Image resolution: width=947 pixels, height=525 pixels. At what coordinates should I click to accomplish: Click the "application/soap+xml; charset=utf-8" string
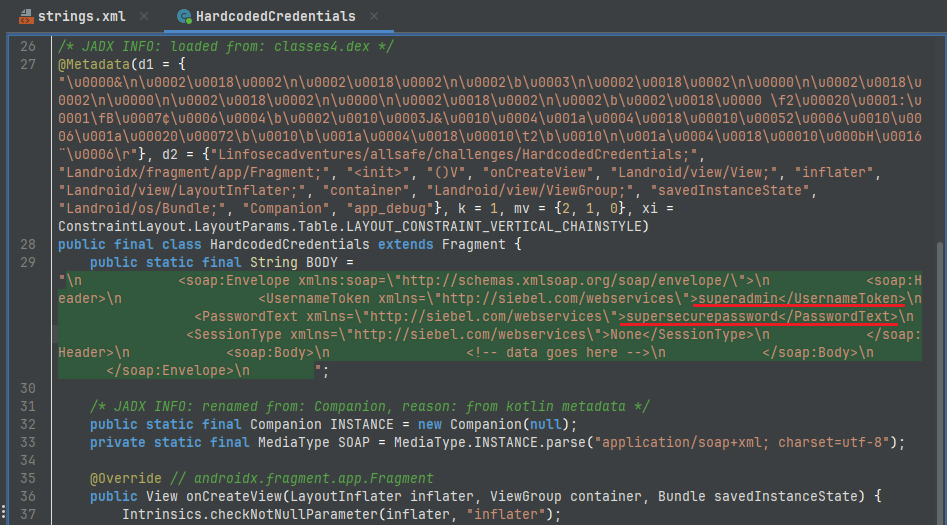coord(742,443)
